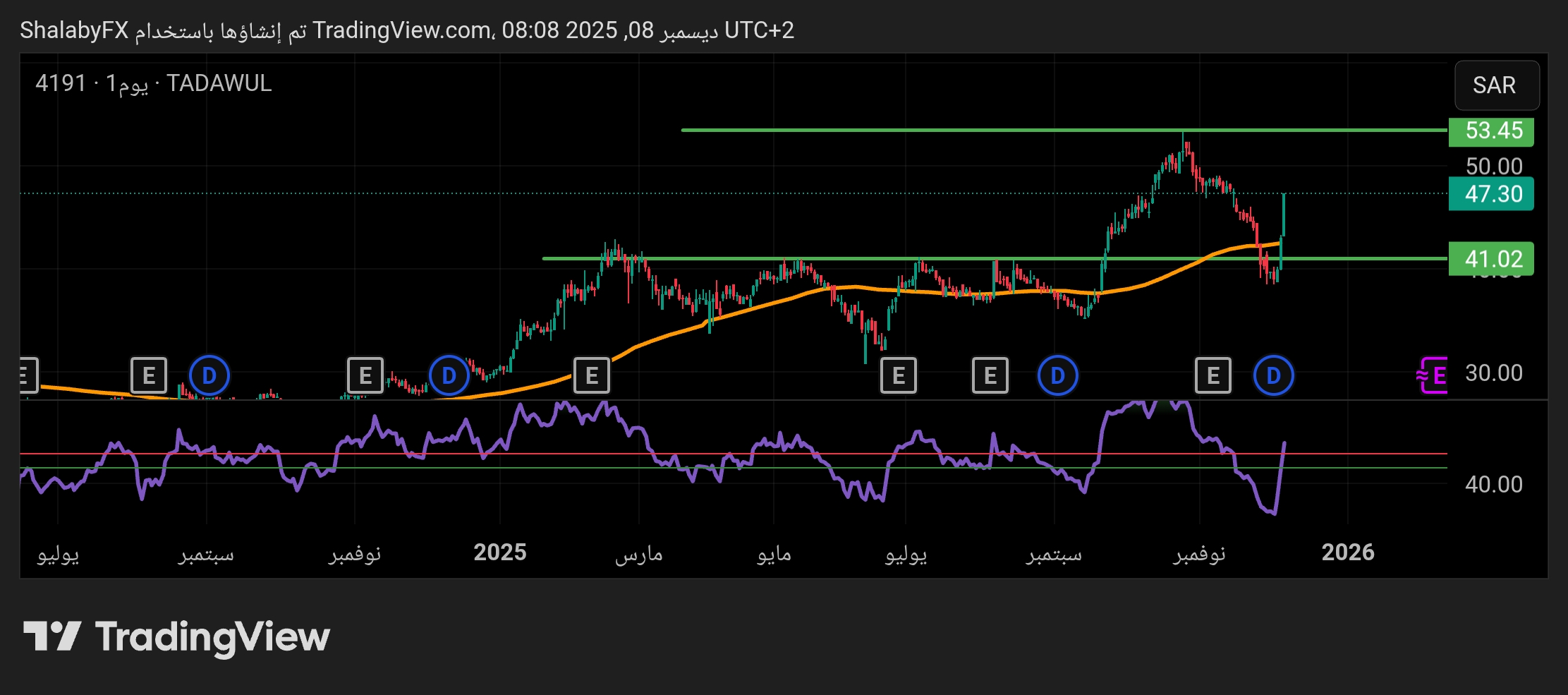
Task: Select the earnings E marker between July and September 2025
Action: [x=990, y=375]
